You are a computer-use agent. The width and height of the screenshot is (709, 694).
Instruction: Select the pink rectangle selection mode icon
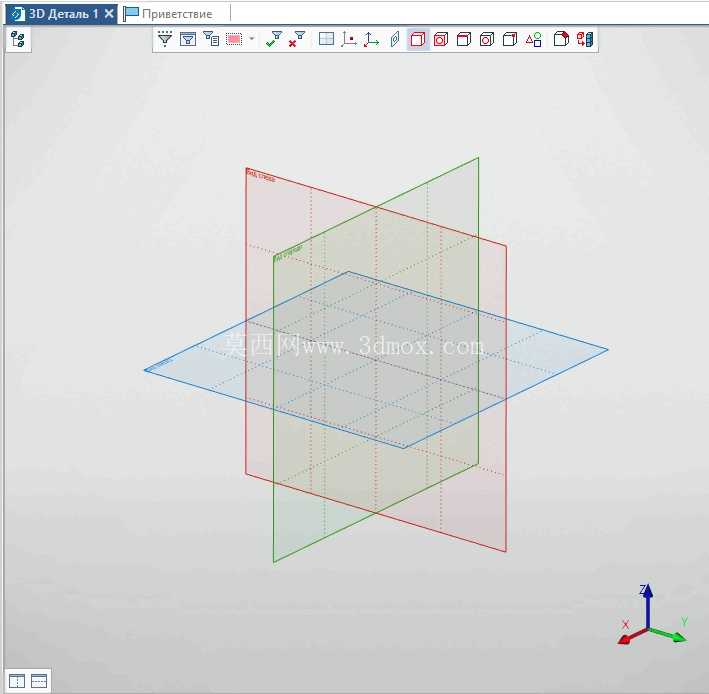click(234, 39)
